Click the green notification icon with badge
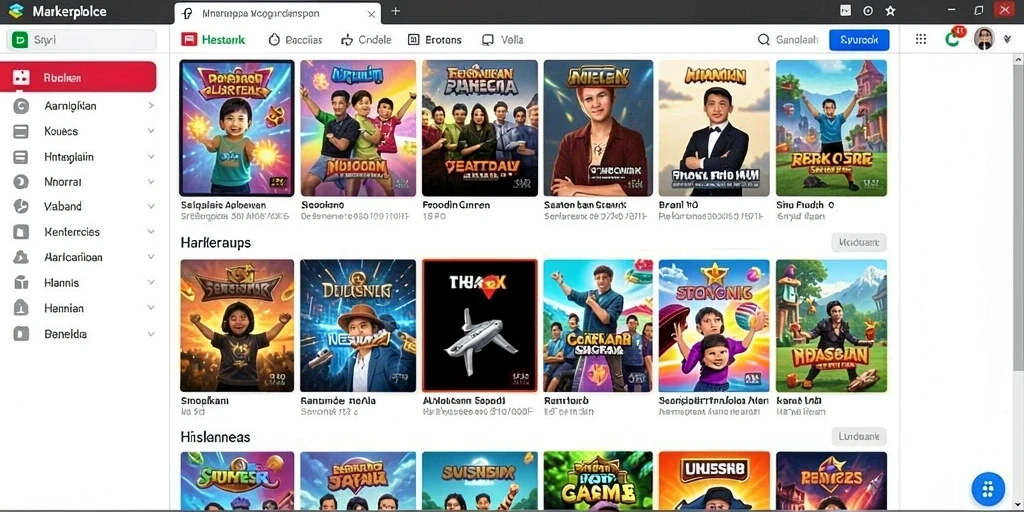Image resolution: width=1024 pixels, height=512 pixels. [x=953, y=38]
